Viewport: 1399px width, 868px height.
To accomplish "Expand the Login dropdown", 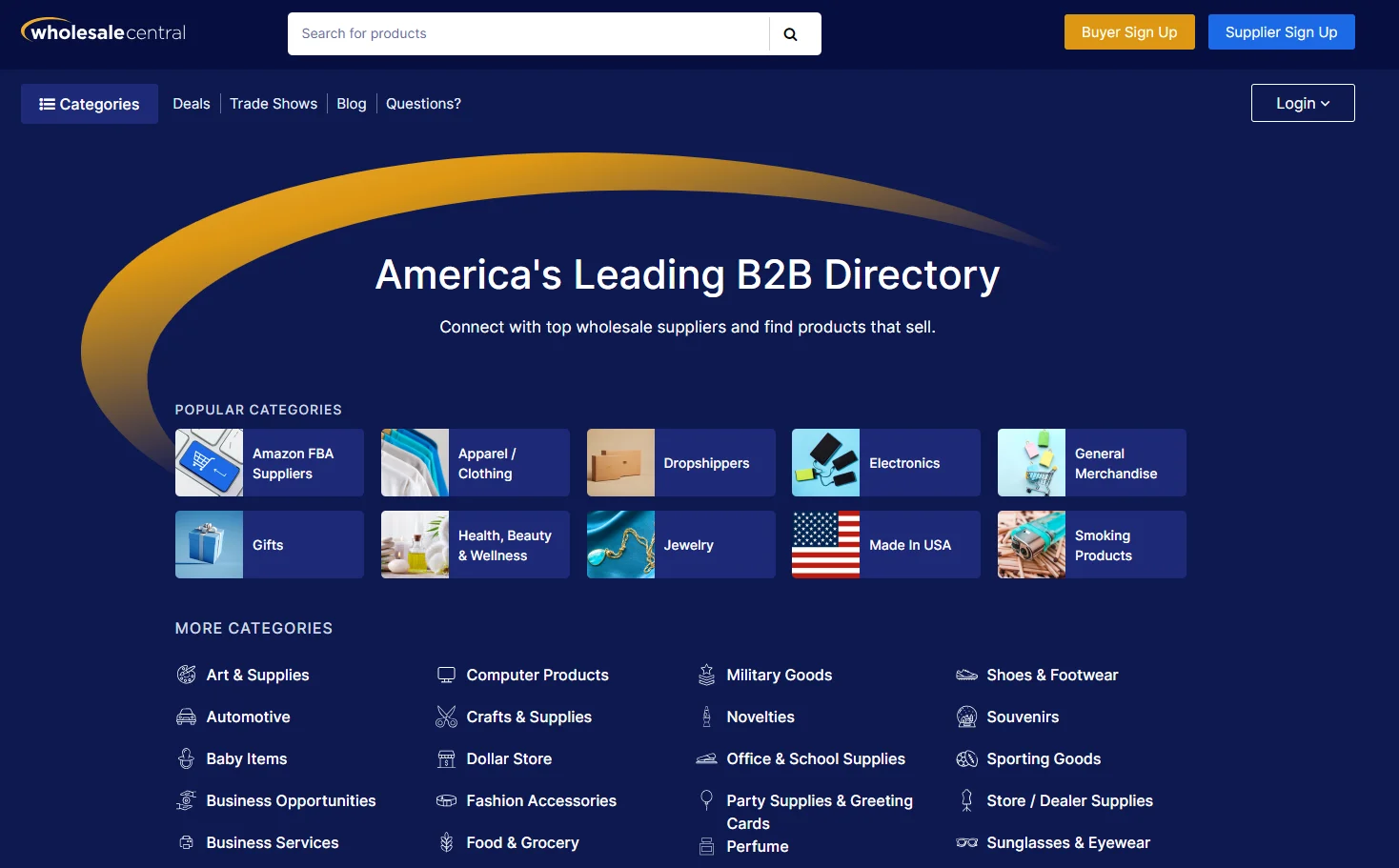I will [1302, 103].
